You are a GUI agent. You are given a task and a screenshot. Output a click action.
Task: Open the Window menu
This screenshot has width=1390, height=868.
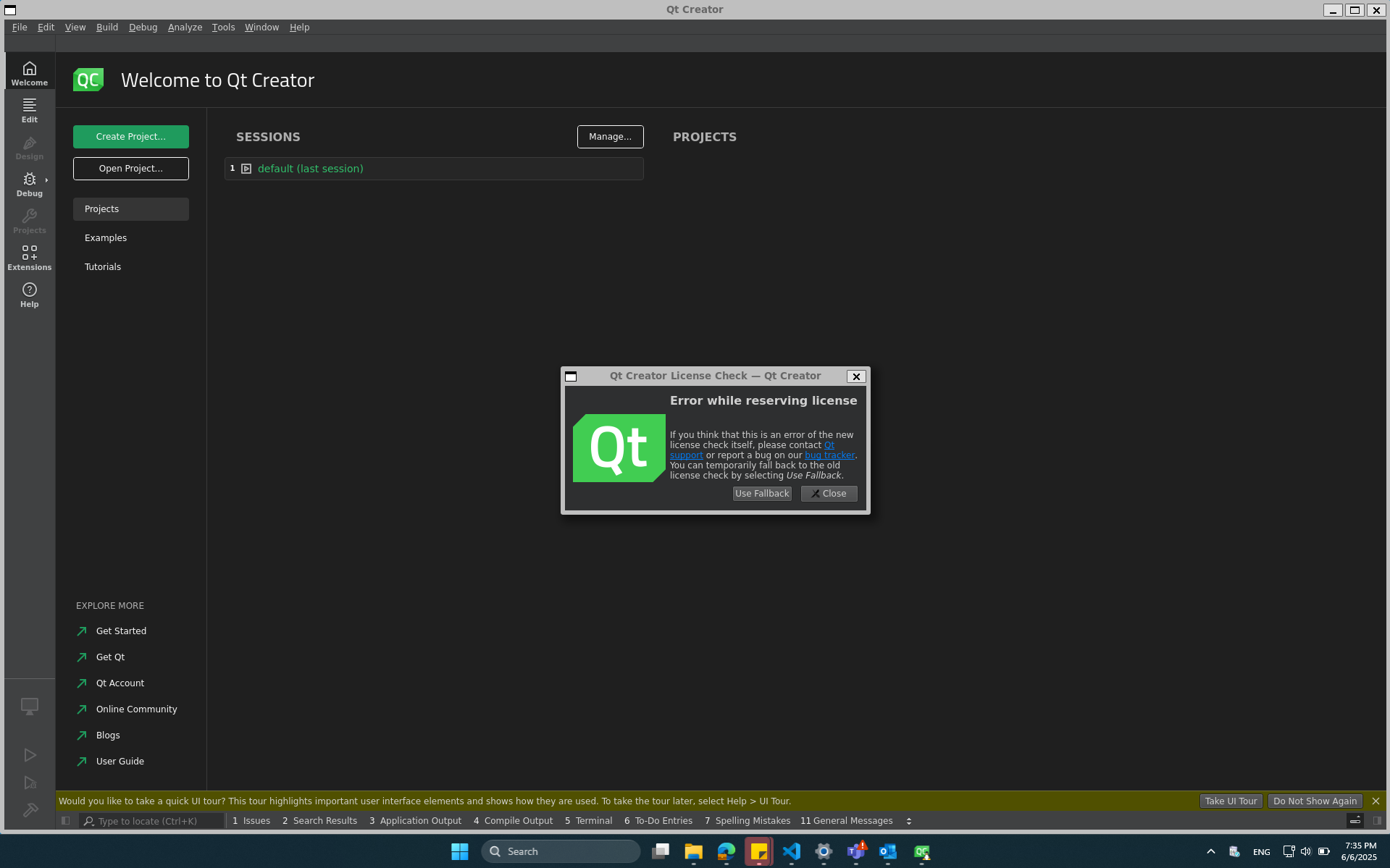(x=261, y=28)
